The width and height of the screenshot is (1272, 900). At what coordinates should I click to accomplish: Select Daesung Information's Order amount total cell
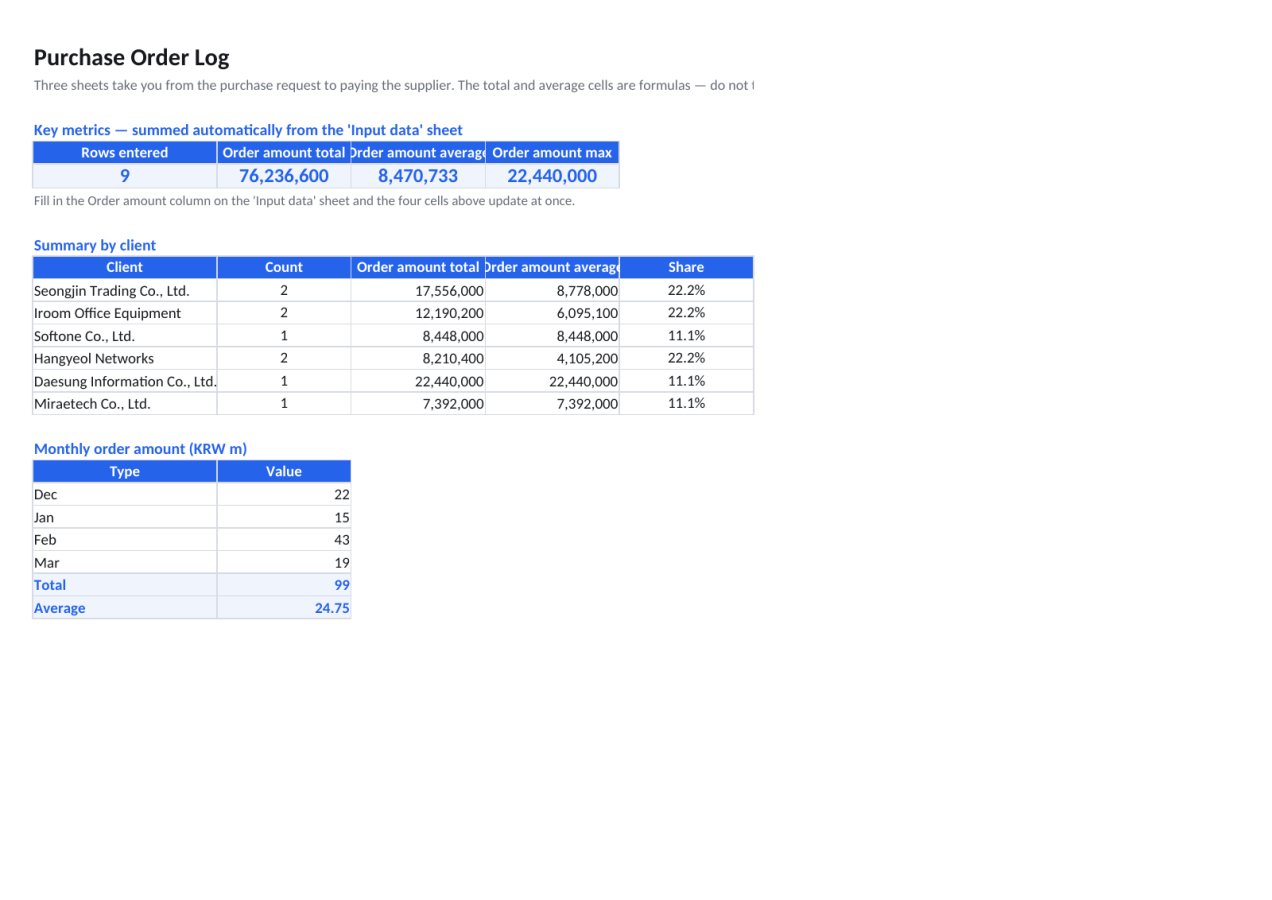click(x=418, y=381)
